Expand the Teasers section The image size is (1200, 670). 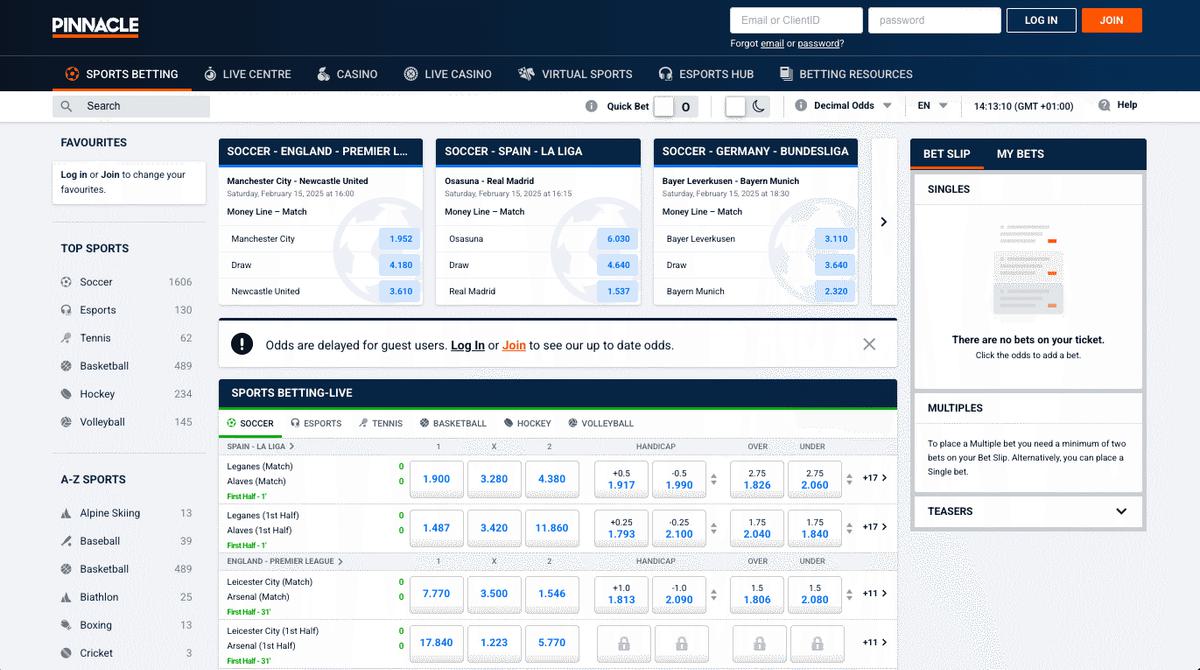point(1121,511)
